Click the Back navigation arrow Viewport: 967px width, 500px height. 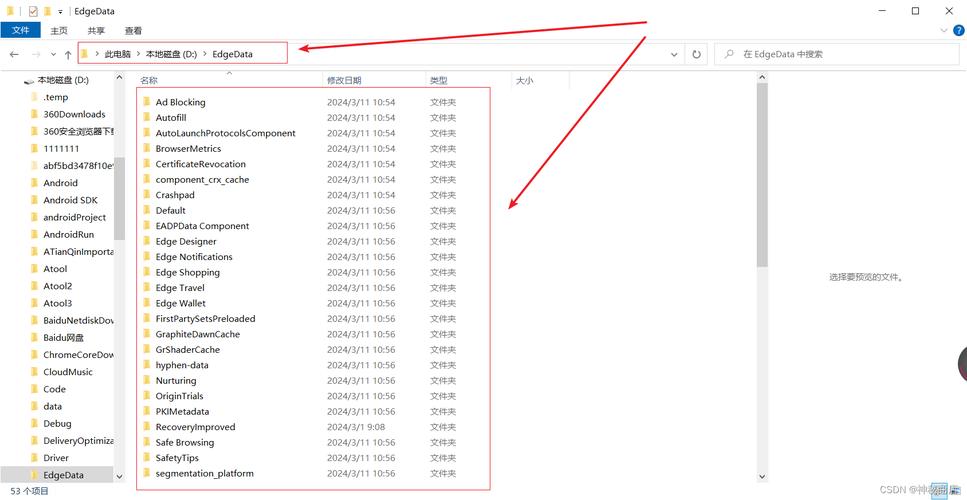14,54
